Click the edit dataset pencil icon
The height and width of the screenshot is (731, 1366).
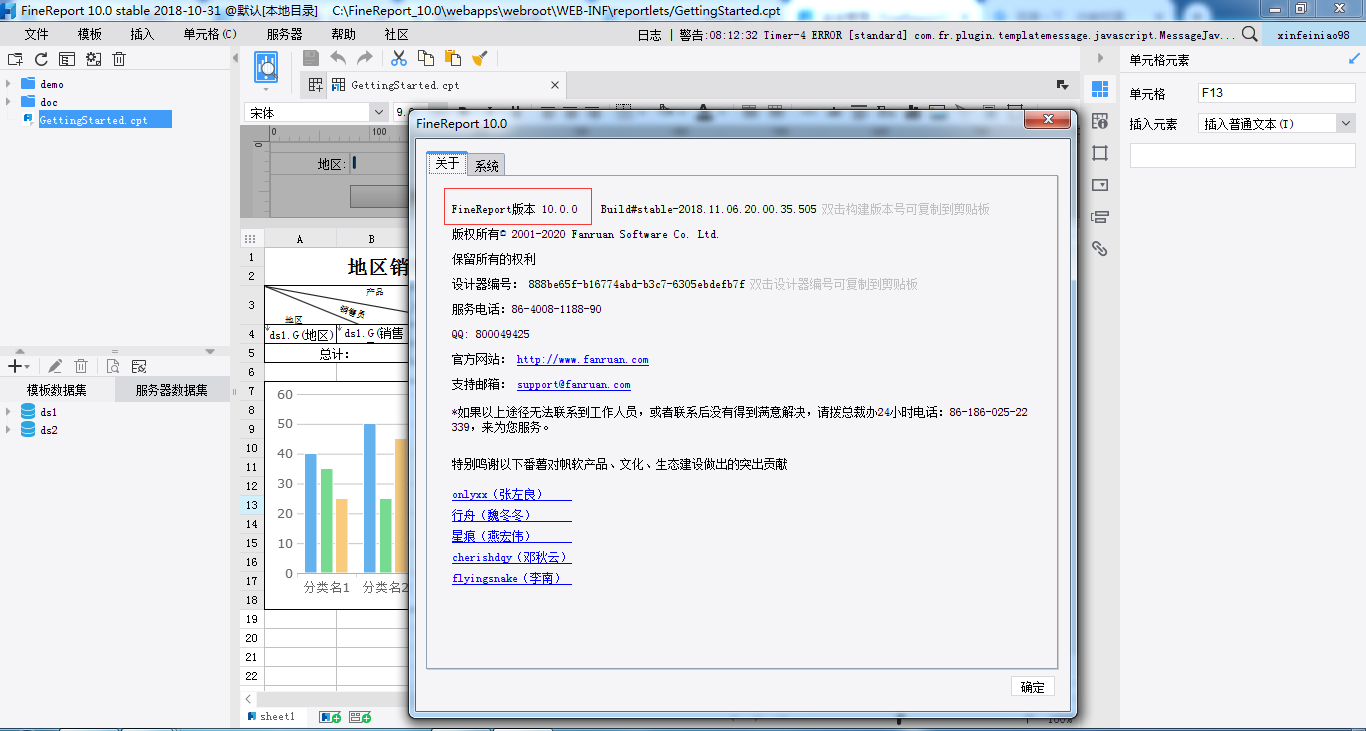[x=55, y=367]
